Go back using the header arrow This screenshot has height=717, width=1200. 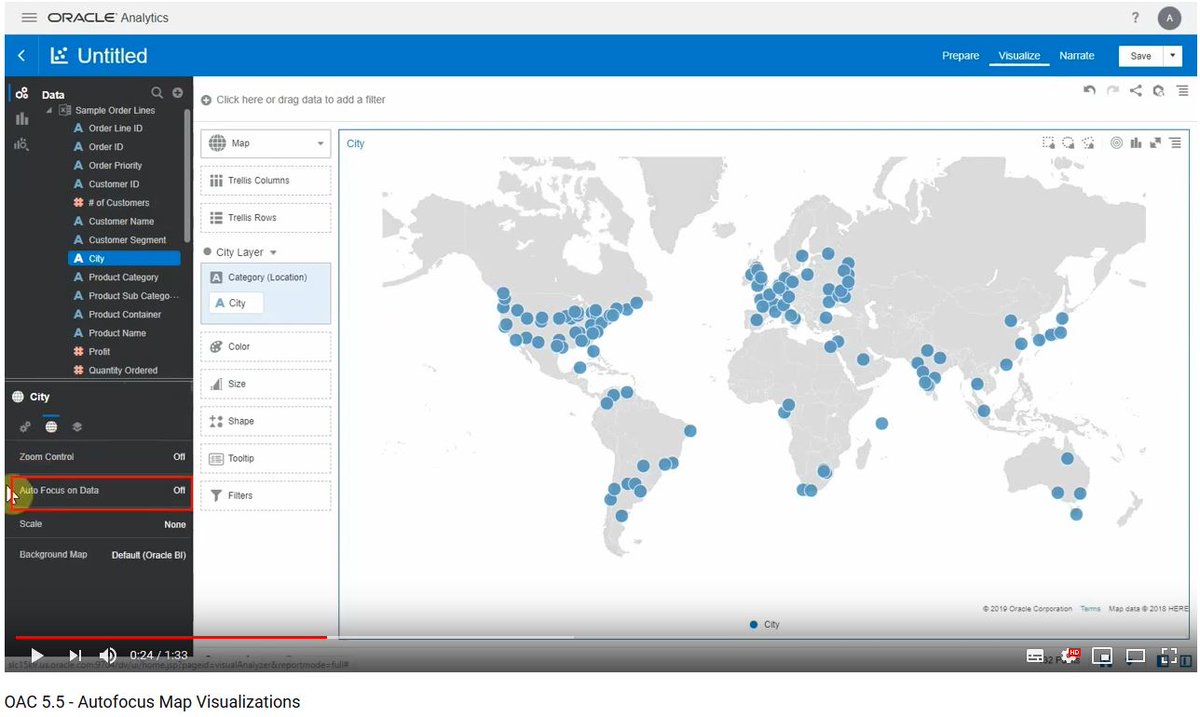[21, 56]
